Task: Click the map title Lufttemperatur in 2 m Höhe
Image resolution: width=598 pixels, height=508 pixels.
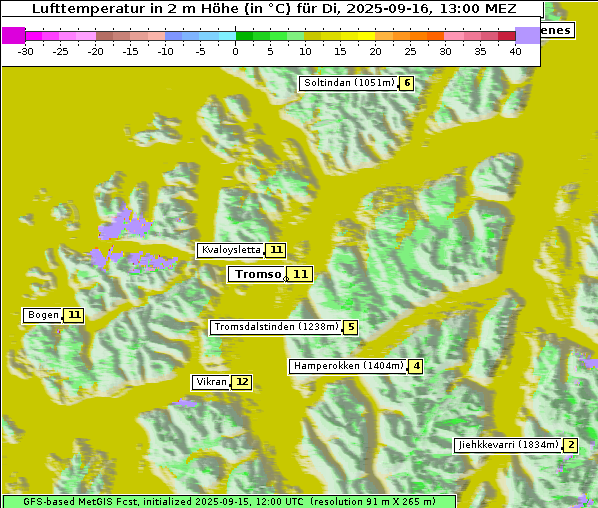Action: (x=274, y=8)
